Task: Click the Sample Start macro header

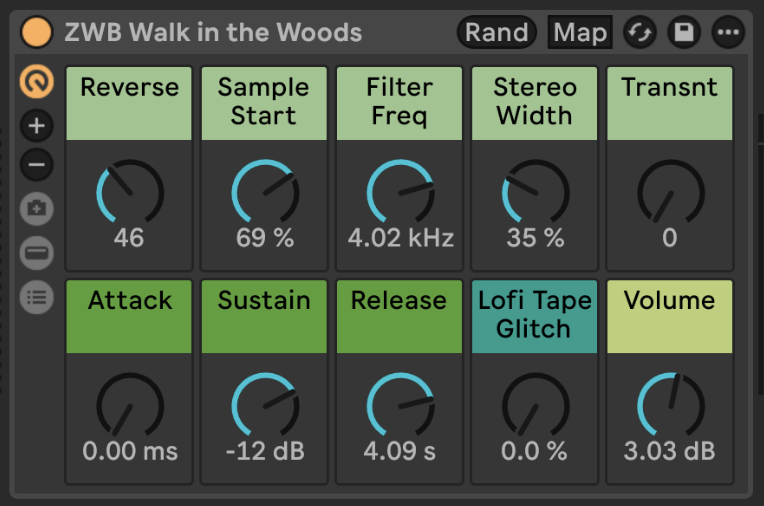Action: pos(265,102)
